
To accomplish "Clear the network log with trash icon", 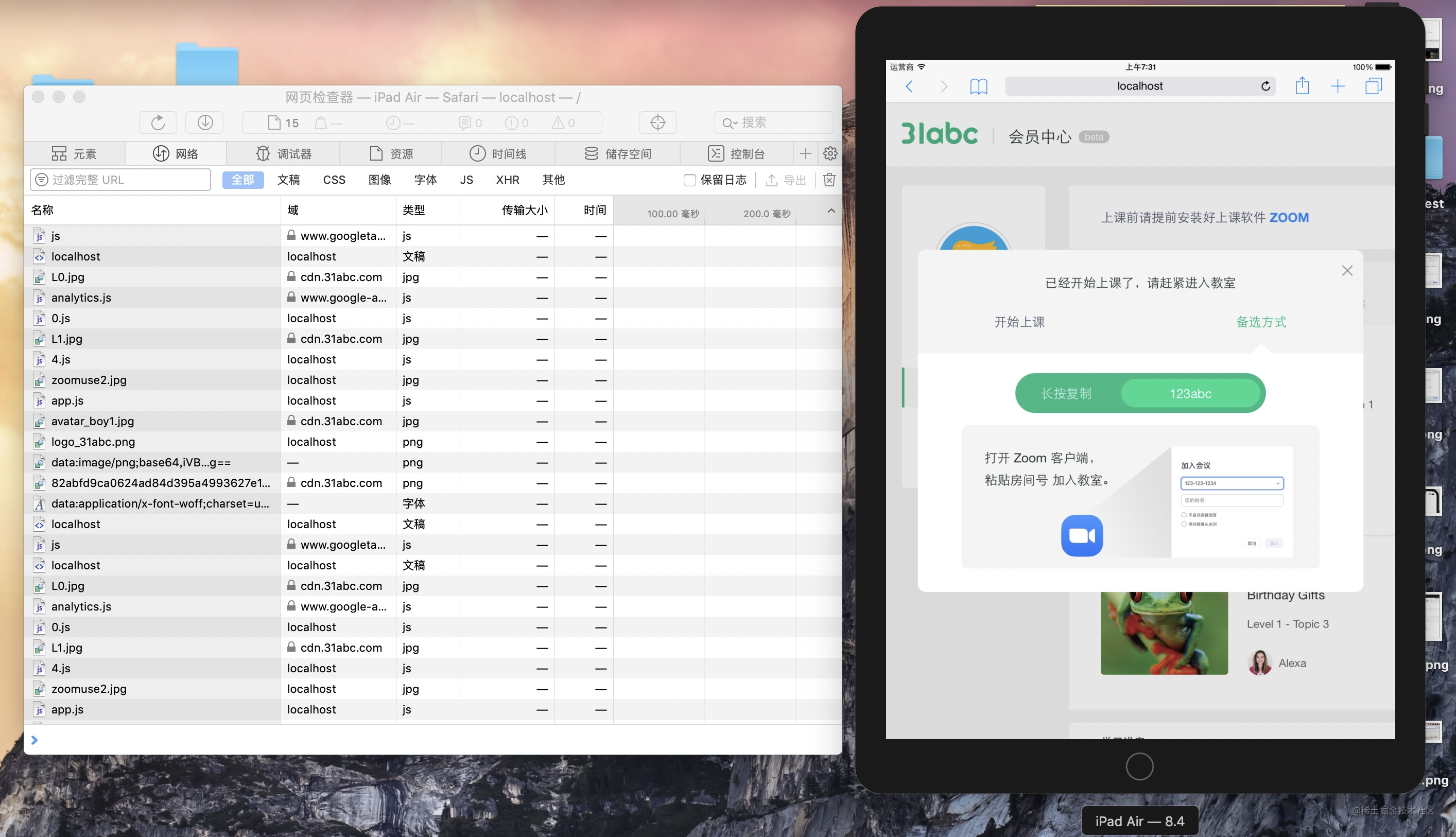I will point(829,179).
